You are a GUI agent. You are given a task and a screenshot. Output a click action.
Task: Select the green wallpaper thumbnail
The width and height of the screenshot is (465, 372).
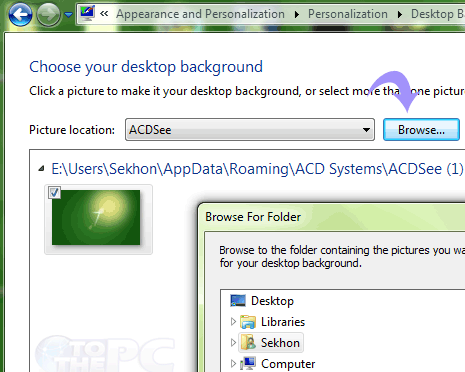(x=96, y=217)
